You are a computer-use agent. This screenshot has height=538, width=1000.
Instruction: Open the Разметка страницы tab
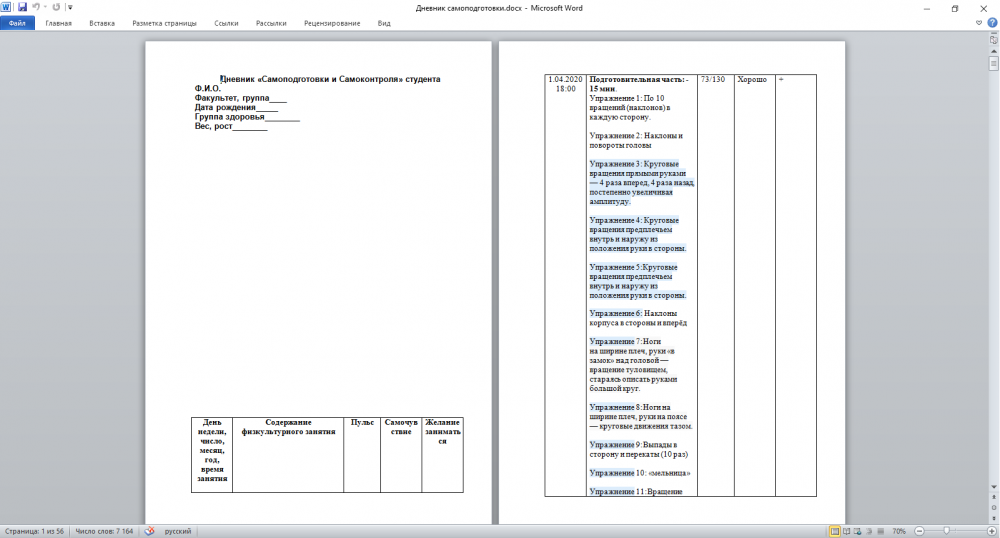coord(165,23)
